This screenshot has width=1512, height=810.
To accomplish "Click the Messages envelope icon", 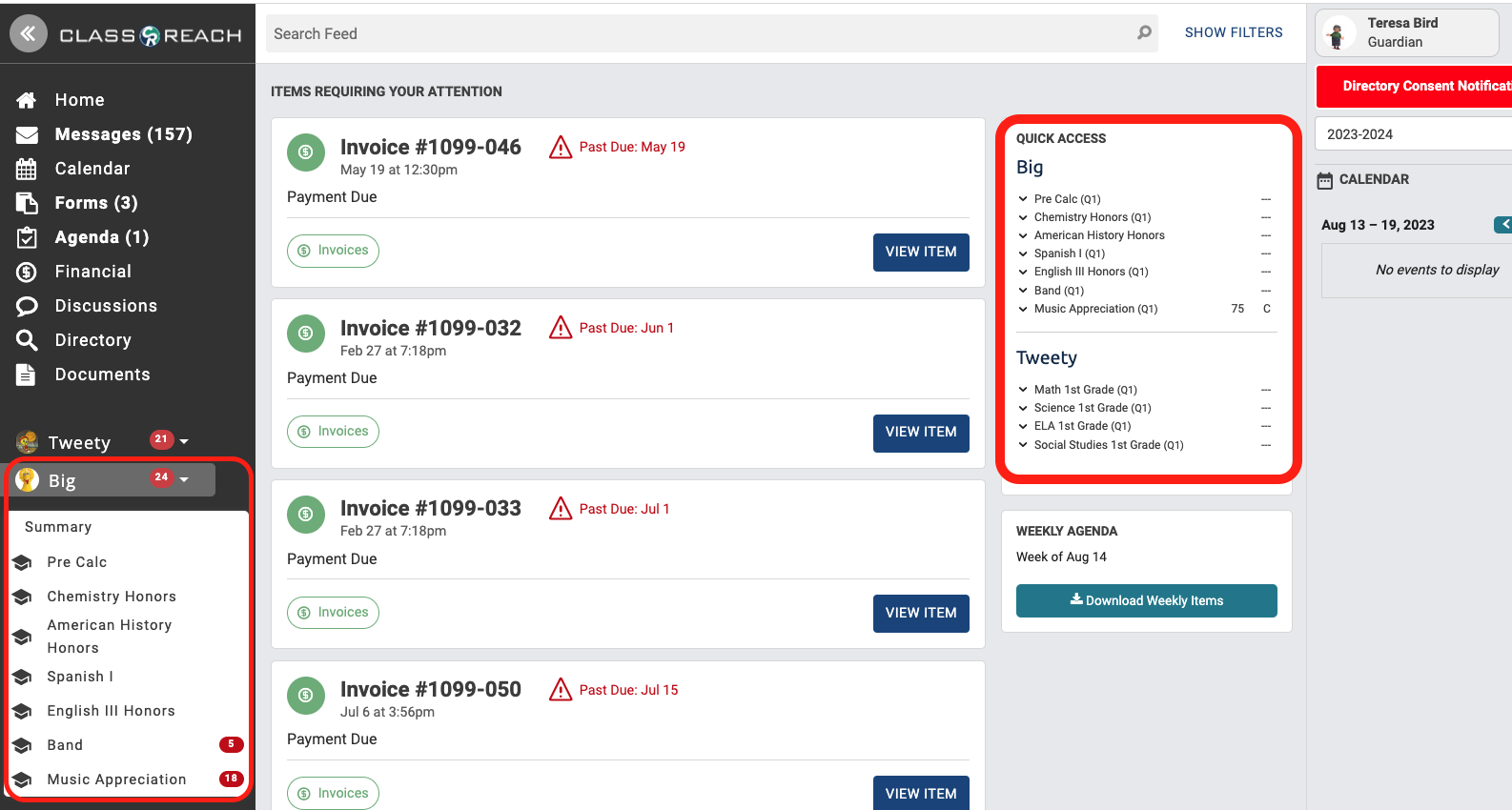I will coord(27,134).
